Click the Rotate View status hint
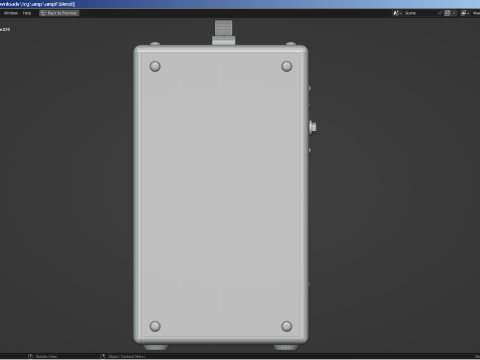 [x=43, y=356]
